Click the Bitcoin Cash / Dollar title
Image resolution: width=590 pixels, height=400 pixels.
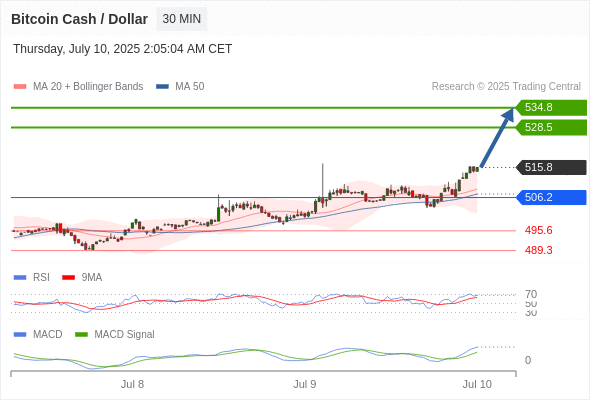click(79, 19)
